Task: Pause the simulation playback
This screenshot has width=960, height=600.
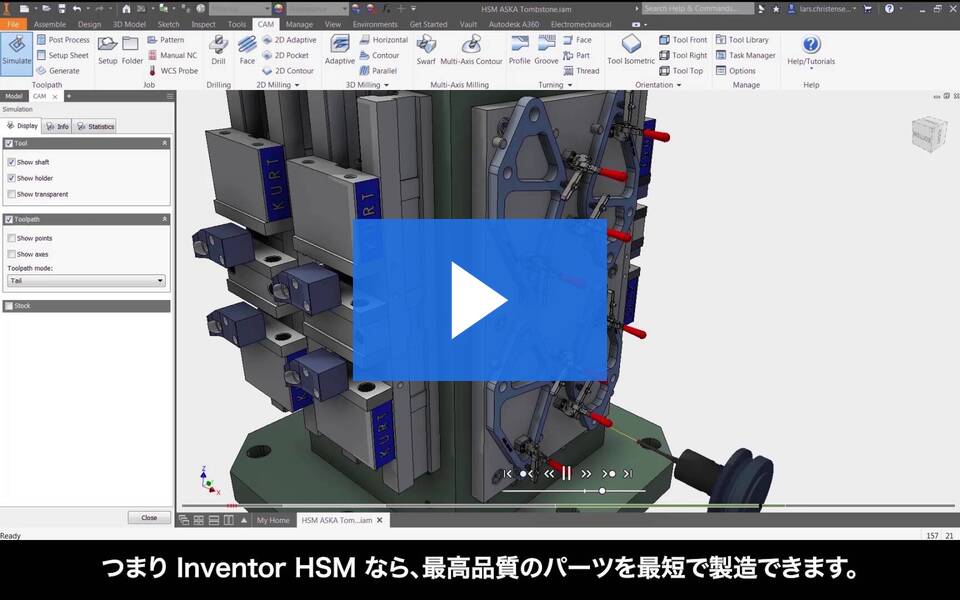Action: point(566,473)
